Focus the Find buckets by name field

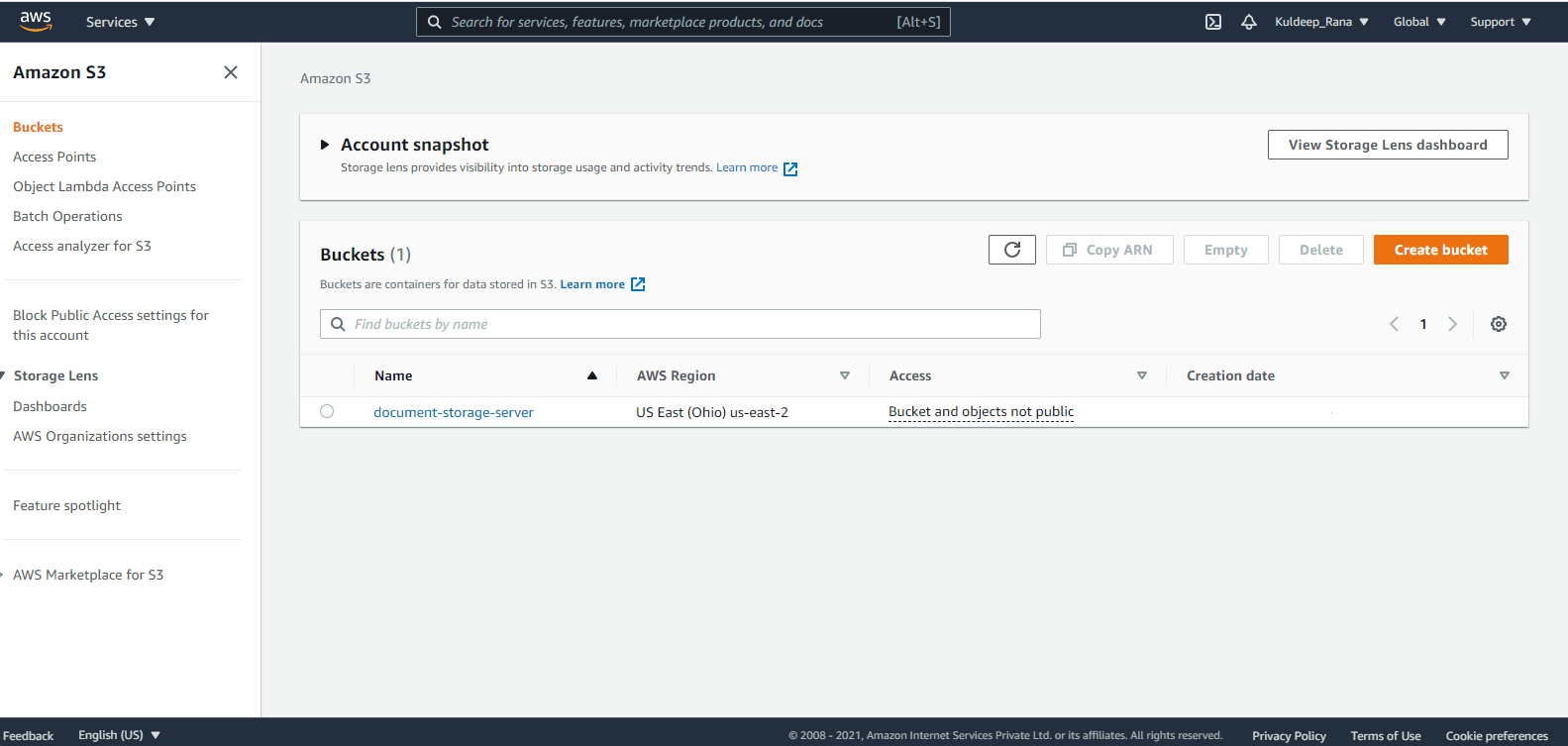[680, 324]
